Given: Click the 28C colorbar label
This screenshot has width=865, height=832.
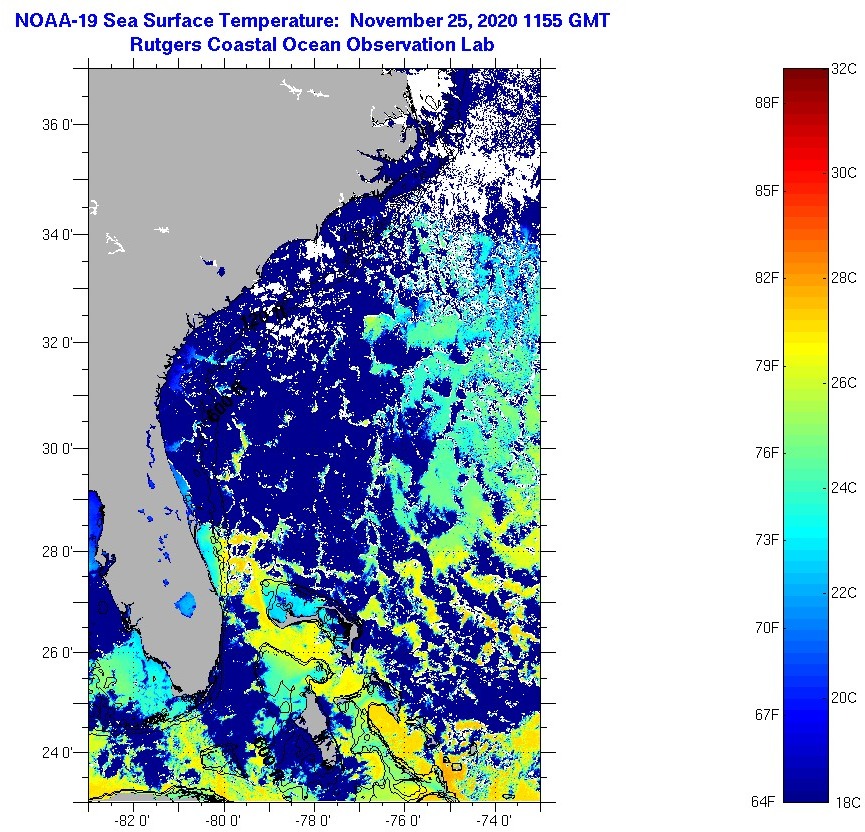Looking at the screenshot, I should (844, 278).
